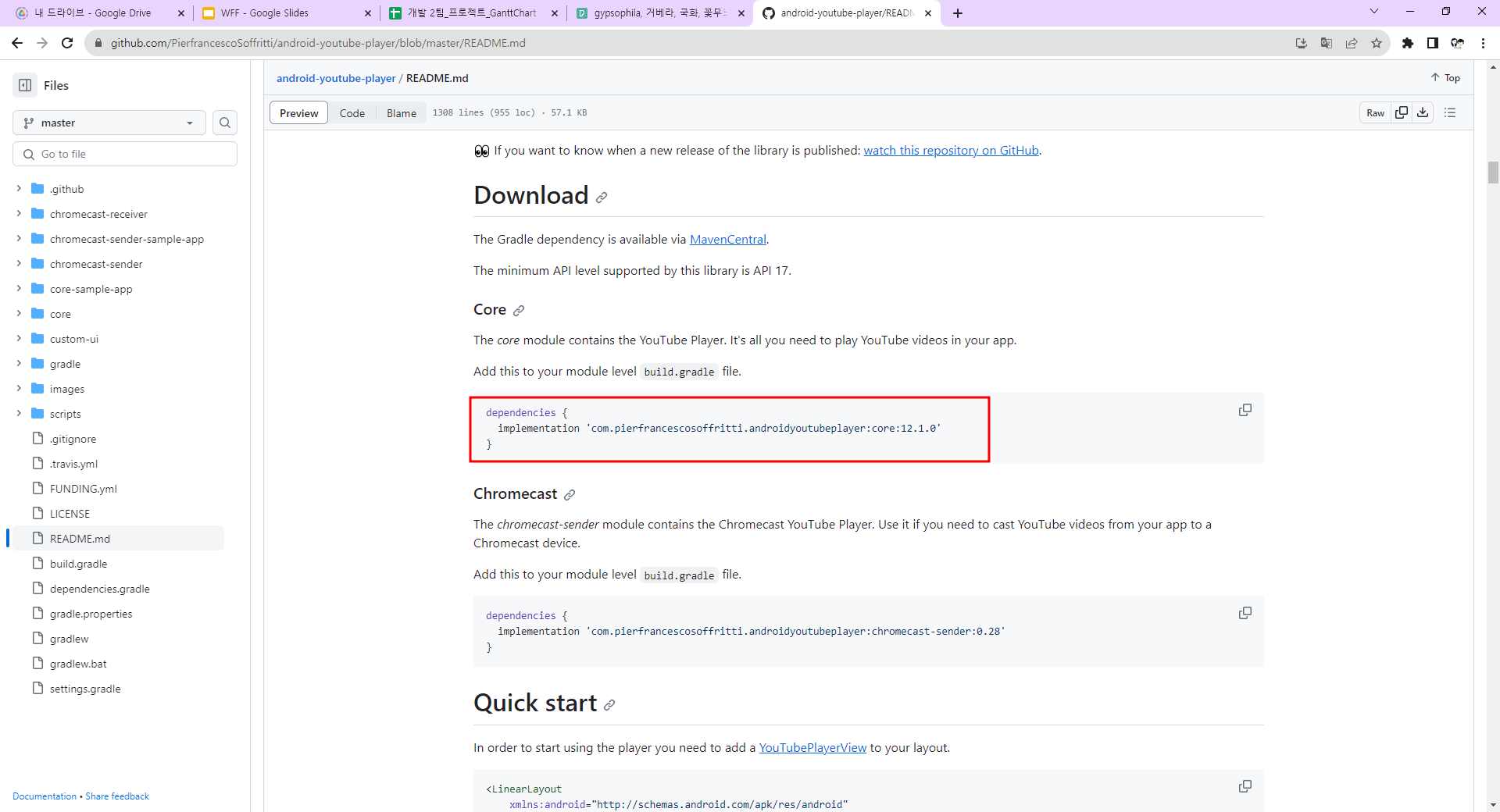
Task: Jump to Top of the file
Action: click(1445, 78)
